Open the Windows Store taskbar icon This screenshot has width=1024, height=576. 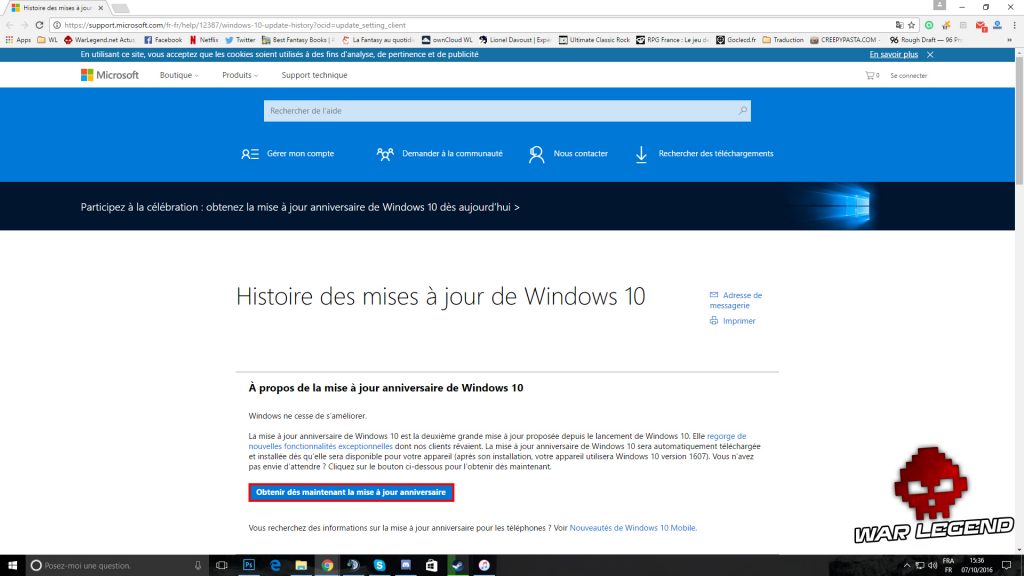[432, 565]
